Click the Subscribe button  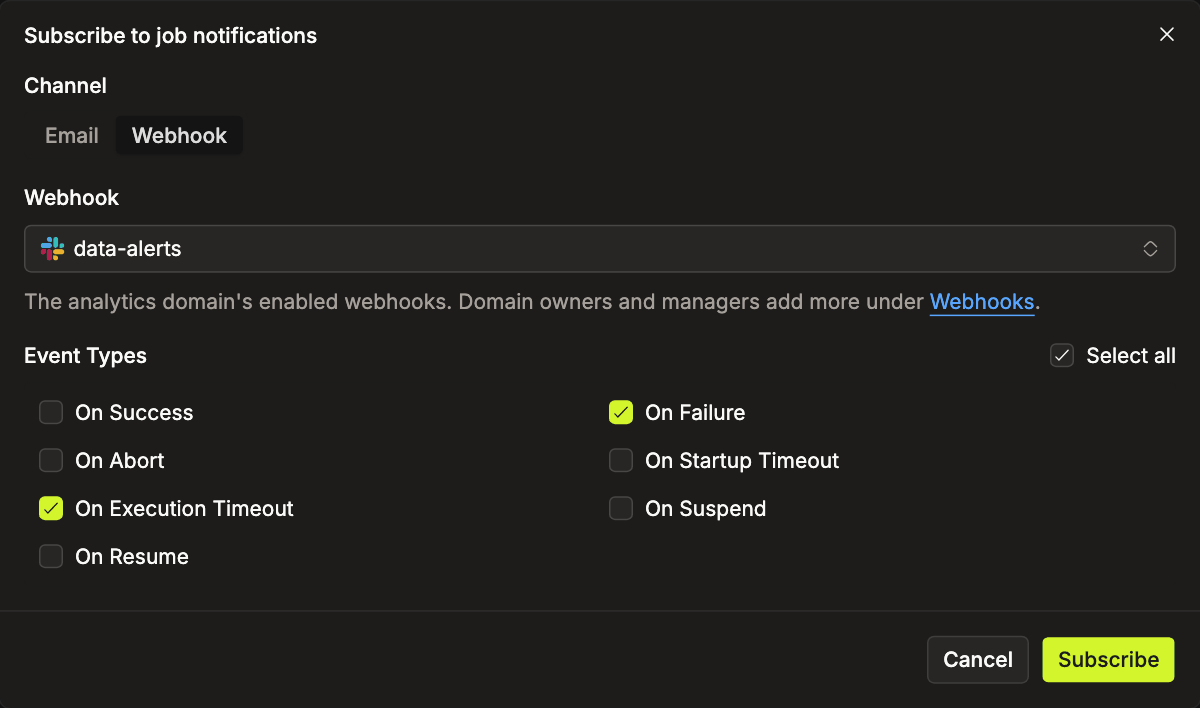[1108, 659]
